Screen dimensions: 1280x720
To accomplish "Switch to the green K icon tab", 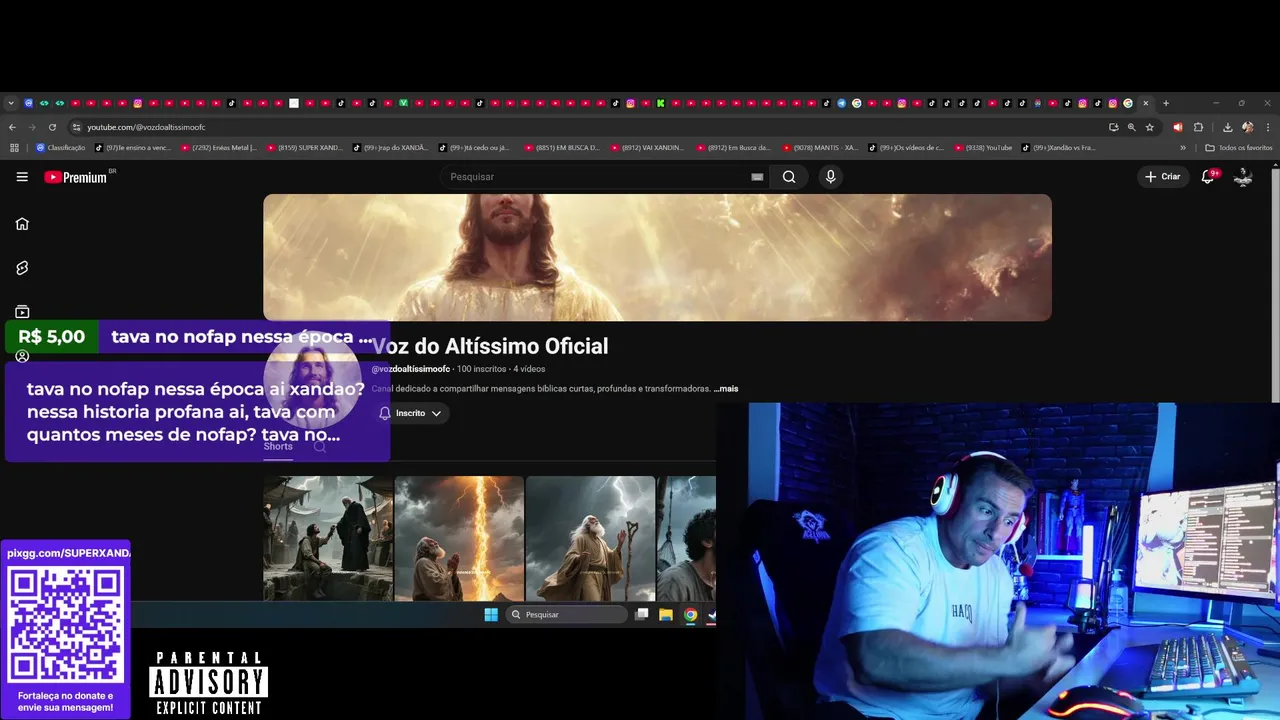I will (x=661, y=103).
